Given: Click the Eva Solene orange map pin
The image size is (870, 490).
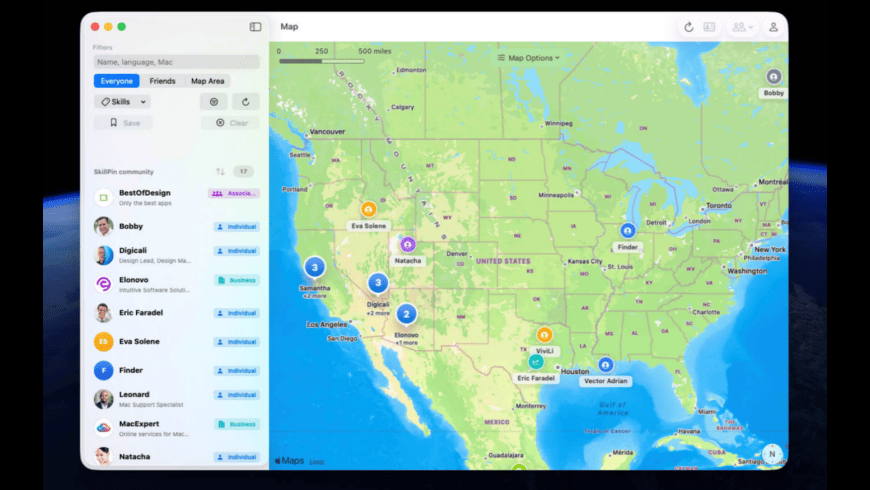Looking at the screenshot, I should pyautogui.click(x=368, y=209).
